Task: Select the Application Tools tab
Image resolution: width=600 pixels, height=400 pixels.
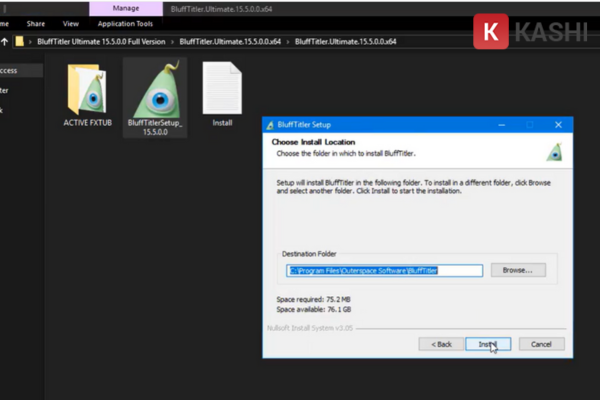Action: click(124, 23)
